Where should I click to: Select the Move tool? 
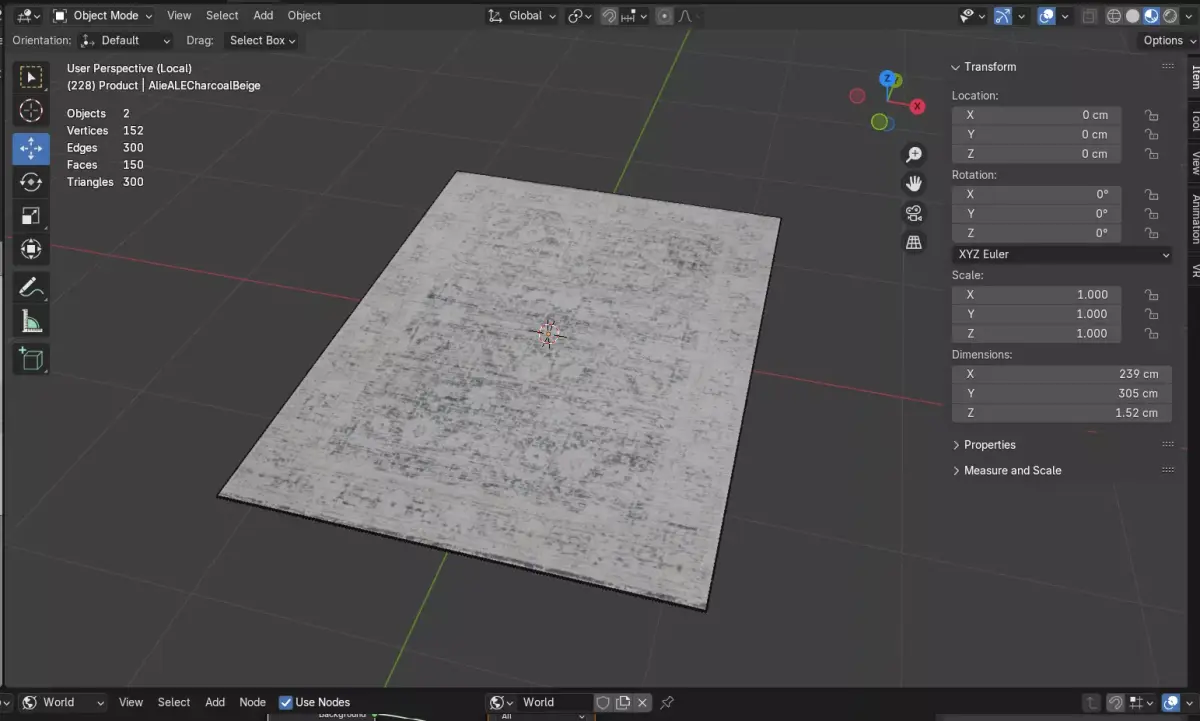coord(31,148)
